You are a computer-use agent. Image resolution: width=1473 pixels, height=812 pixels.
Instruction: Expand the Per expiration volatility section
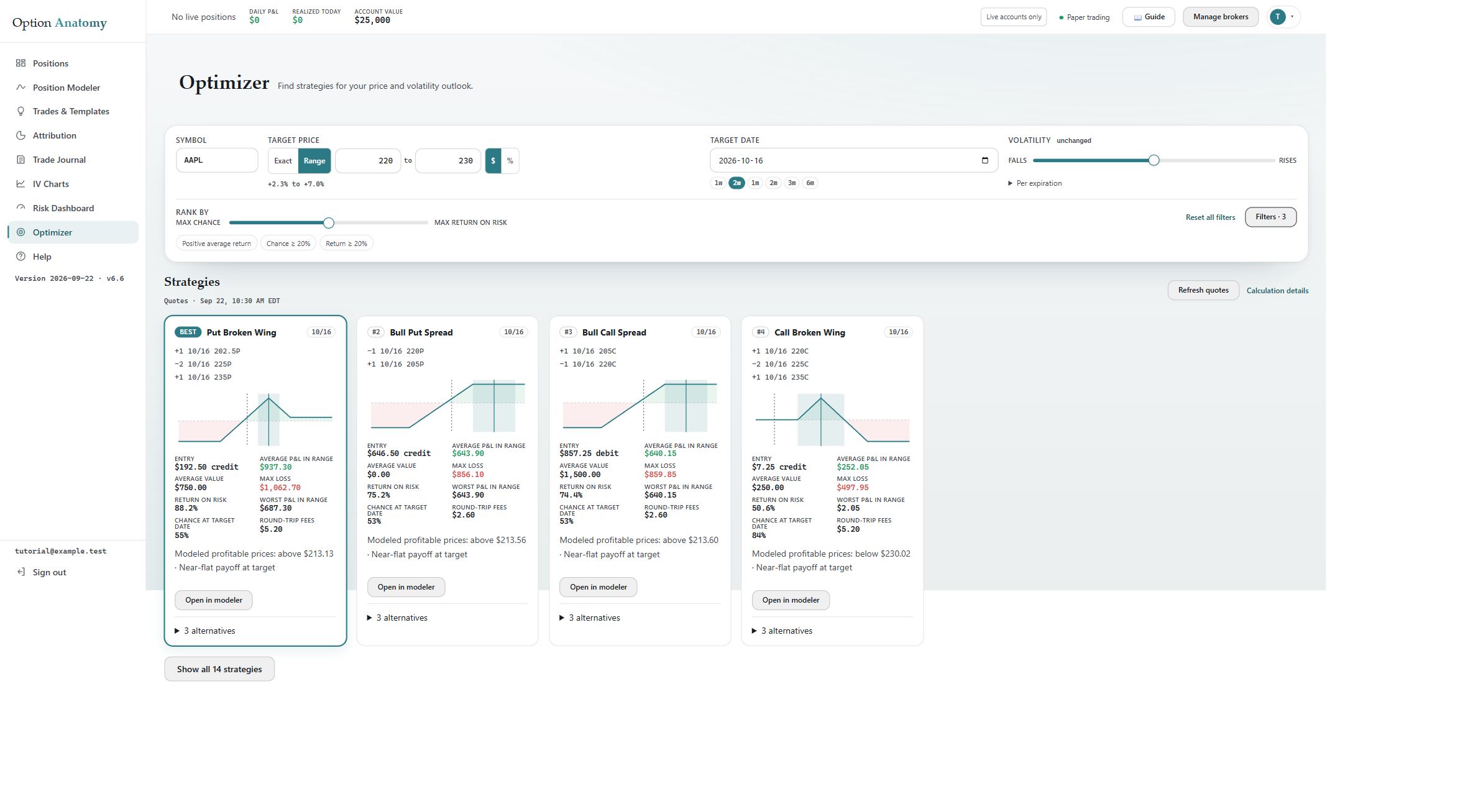click(1035, 183)
